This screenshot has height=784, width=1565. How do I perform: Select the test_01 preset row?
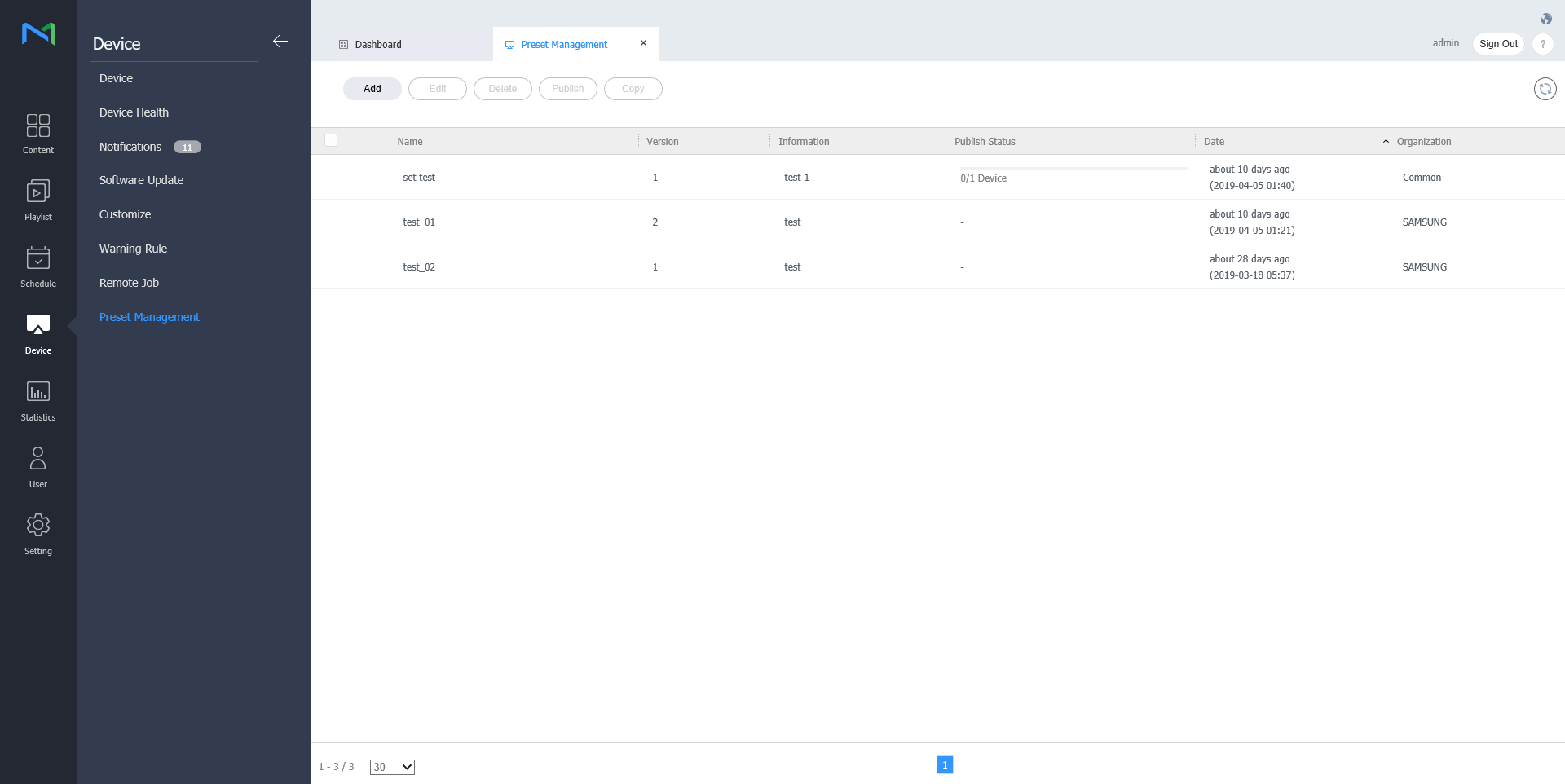point(419,222)
